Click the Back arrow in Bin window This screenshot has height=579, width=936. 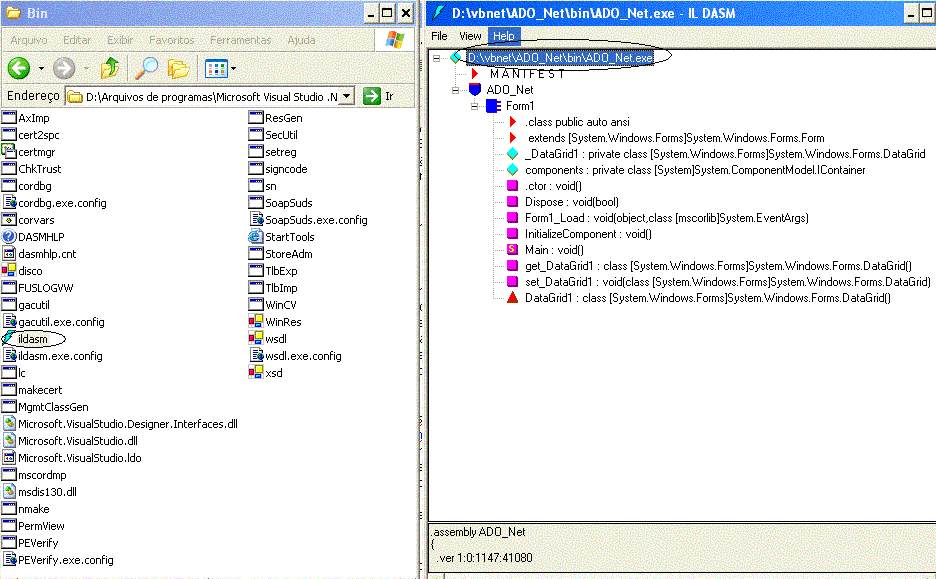(19, 68)
